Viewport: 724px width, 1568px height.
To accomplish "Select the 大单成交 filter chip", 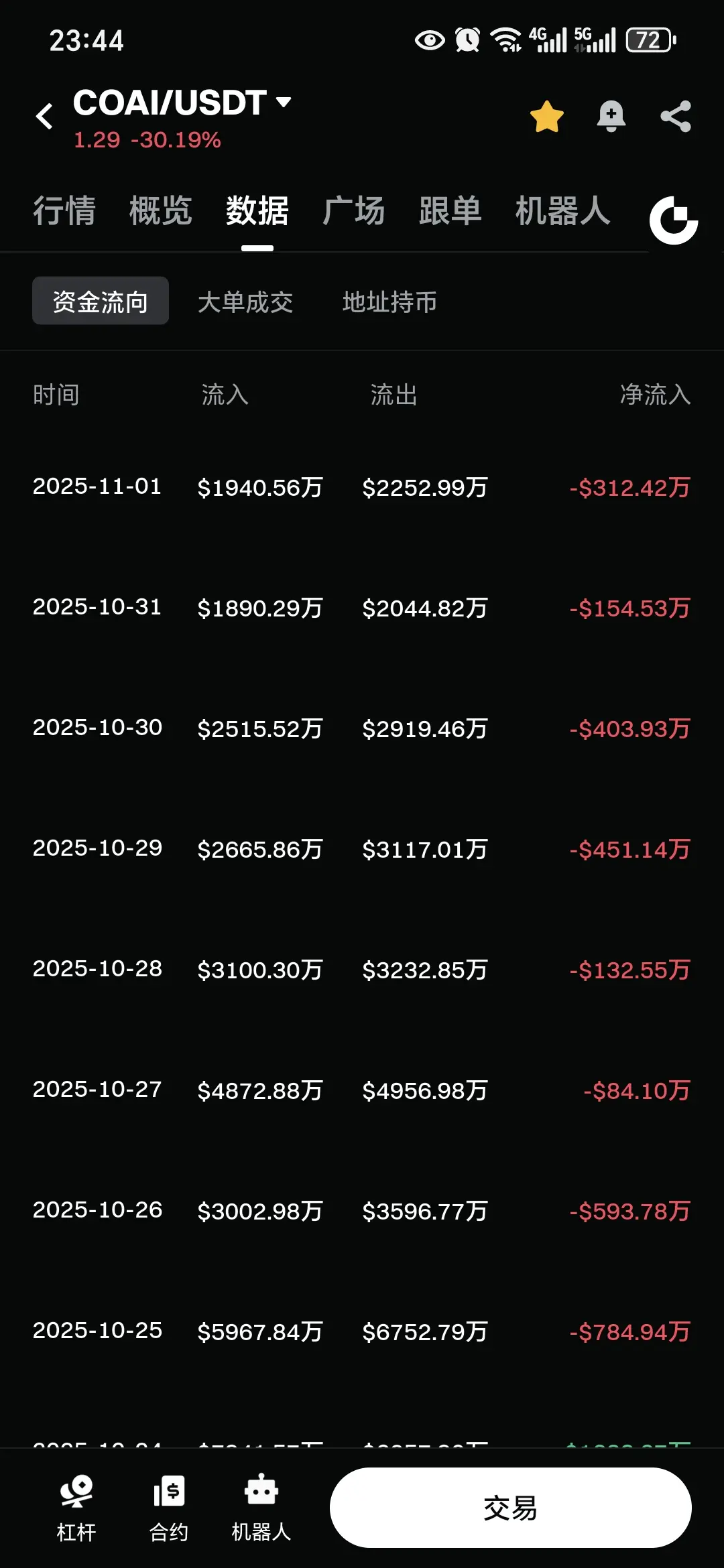I will [x=245, y=302].
